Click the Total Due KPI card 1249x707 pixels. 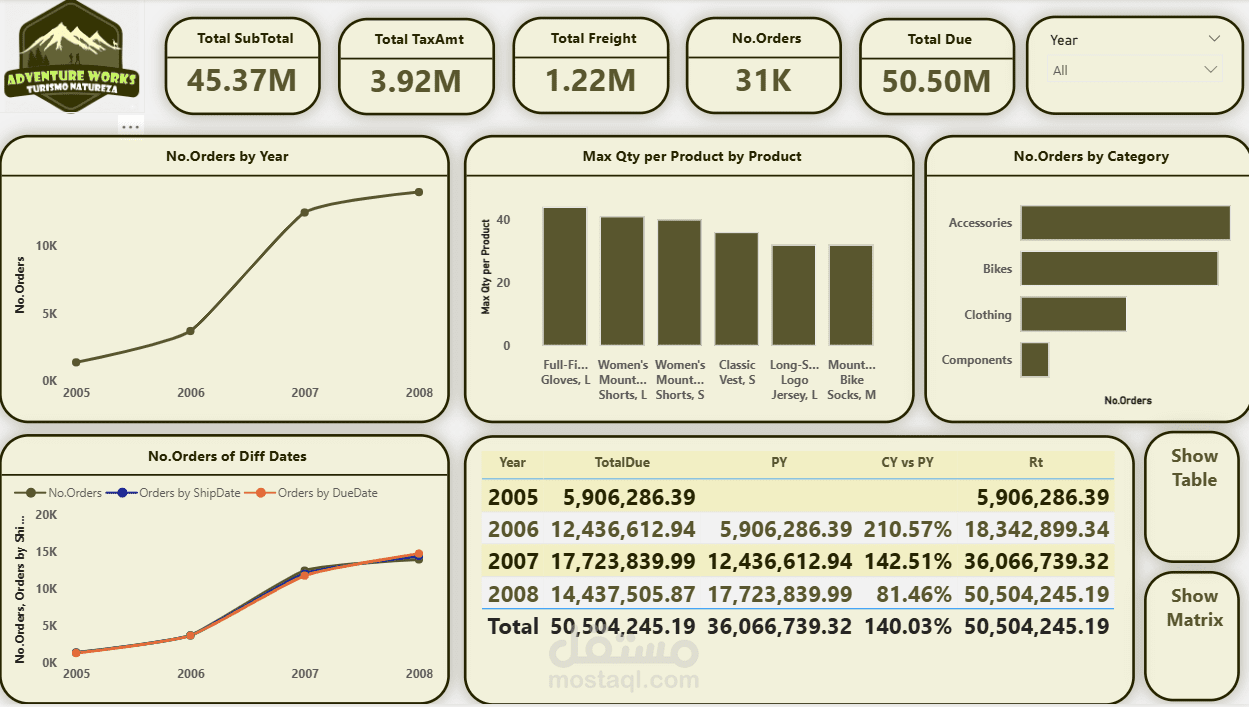[936, 65]
